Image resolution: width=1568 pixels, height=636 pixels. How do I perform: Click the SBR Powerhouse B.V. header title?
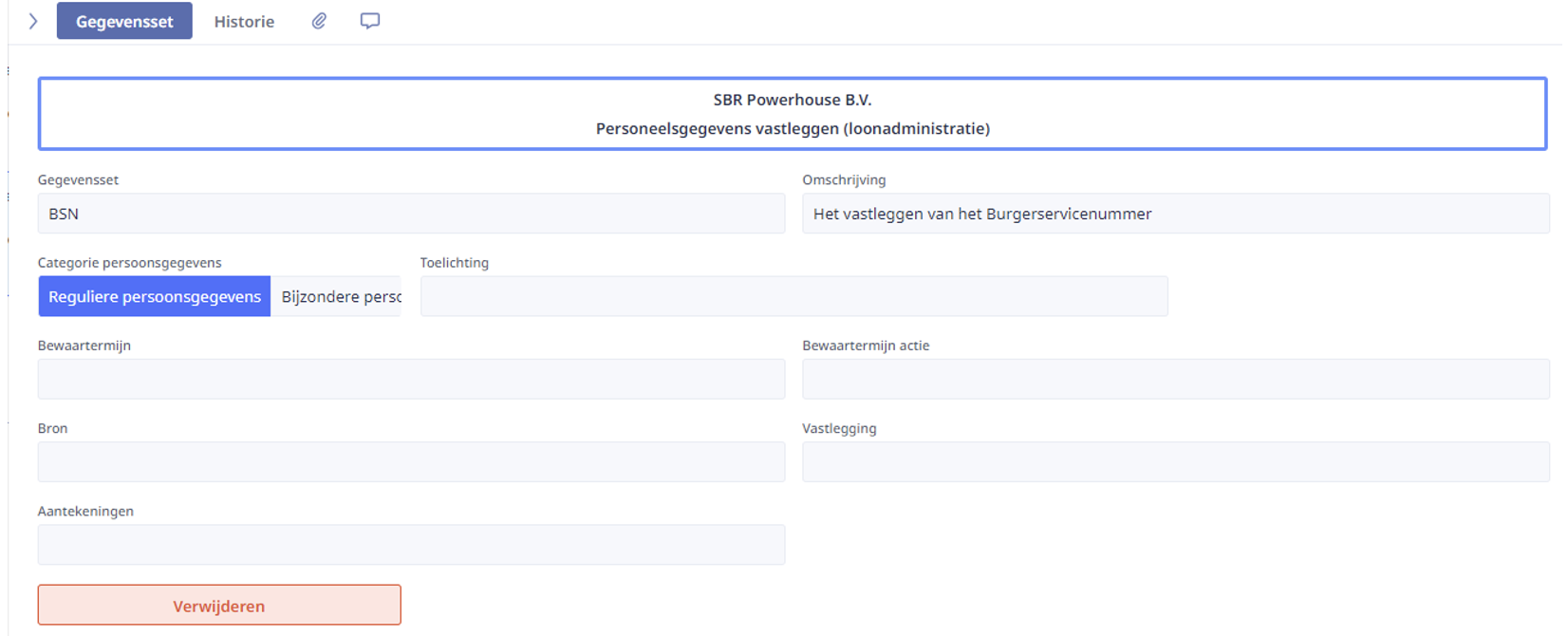tap(793, 100)
